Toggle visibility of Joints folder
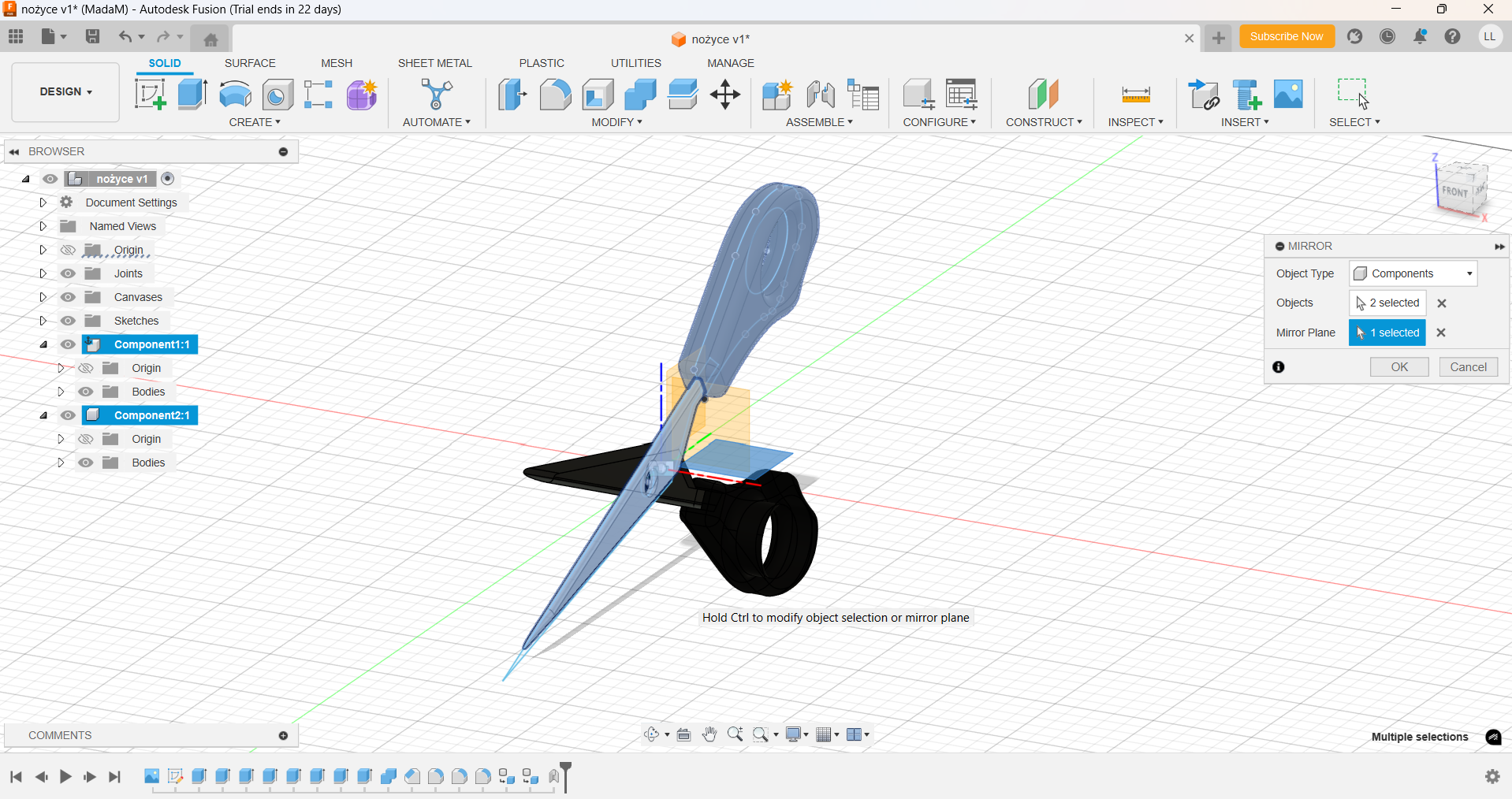This screenshot has width=1512, height=799. pyautogui.click(x=69, y=273)
